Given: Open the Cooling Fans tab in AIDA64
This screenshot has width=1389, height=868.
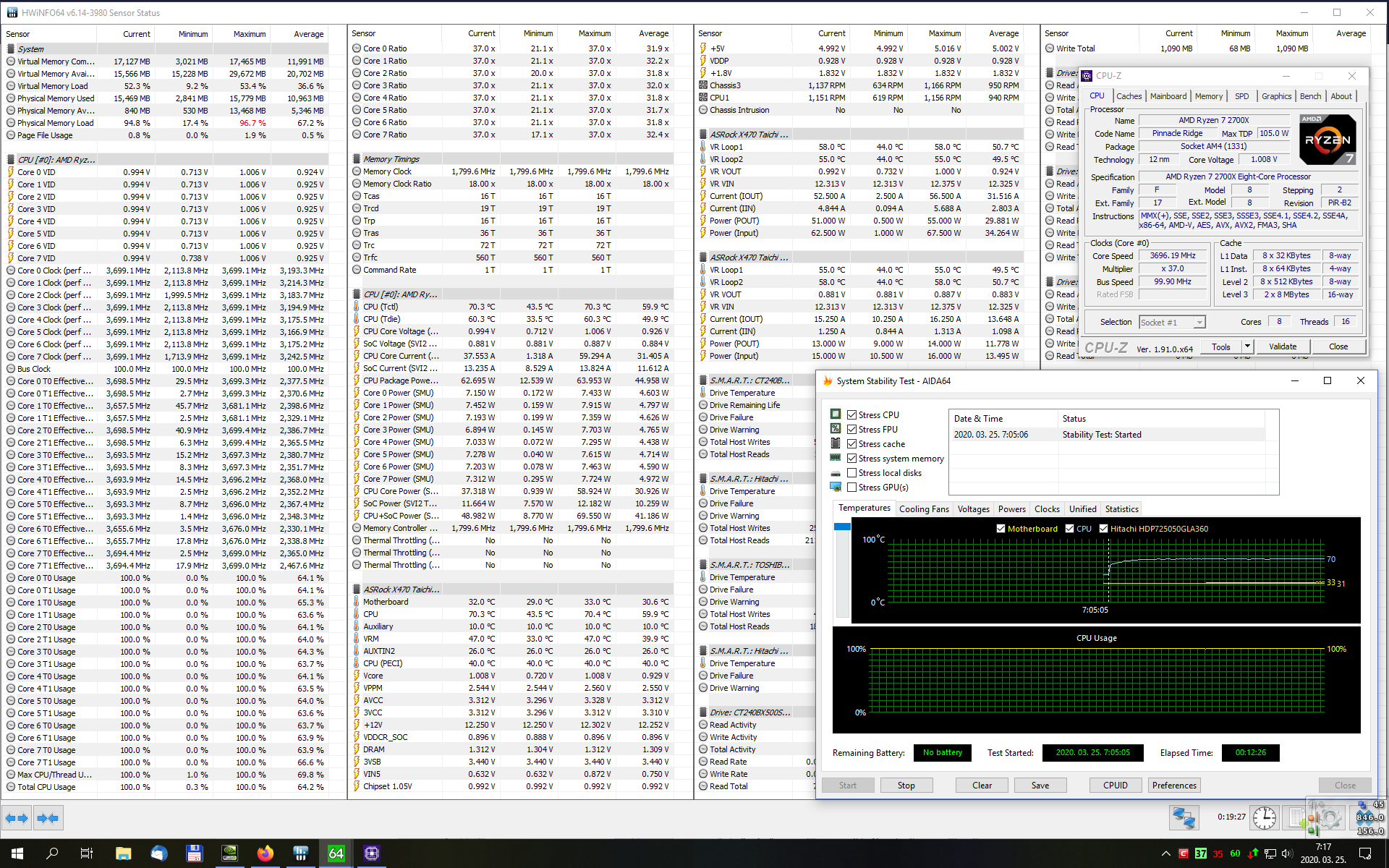Looking at the screenshot, I should pos(923,509).
